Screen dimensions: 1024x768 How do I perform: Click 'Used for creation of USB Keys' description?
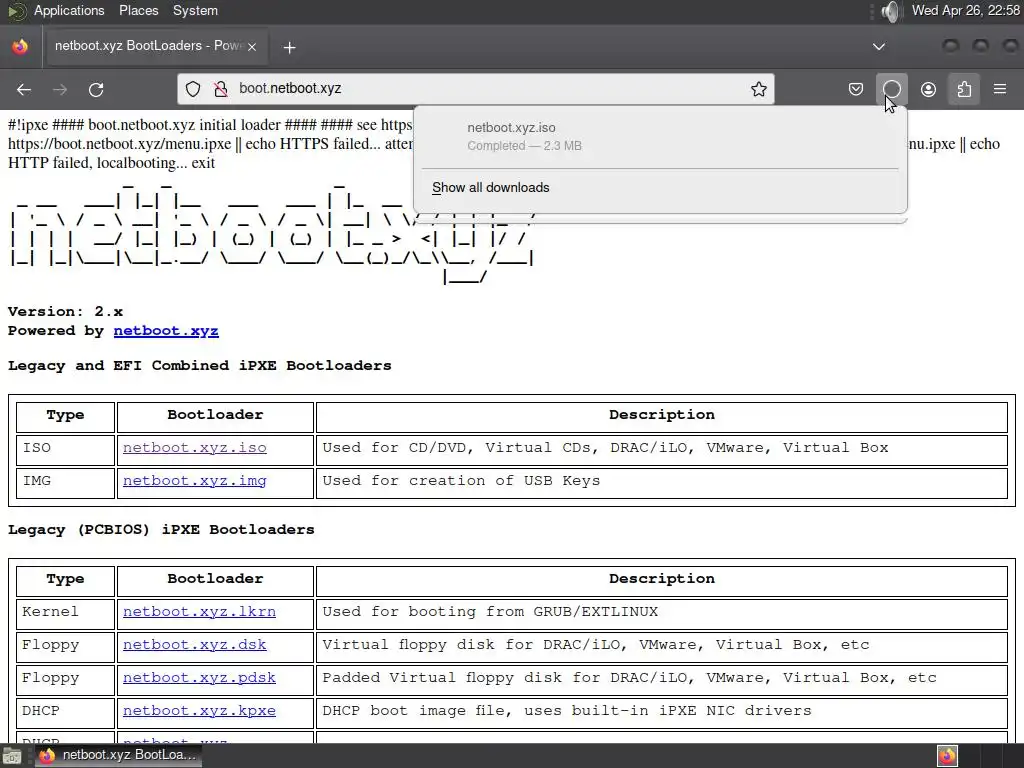coord(460,481)
